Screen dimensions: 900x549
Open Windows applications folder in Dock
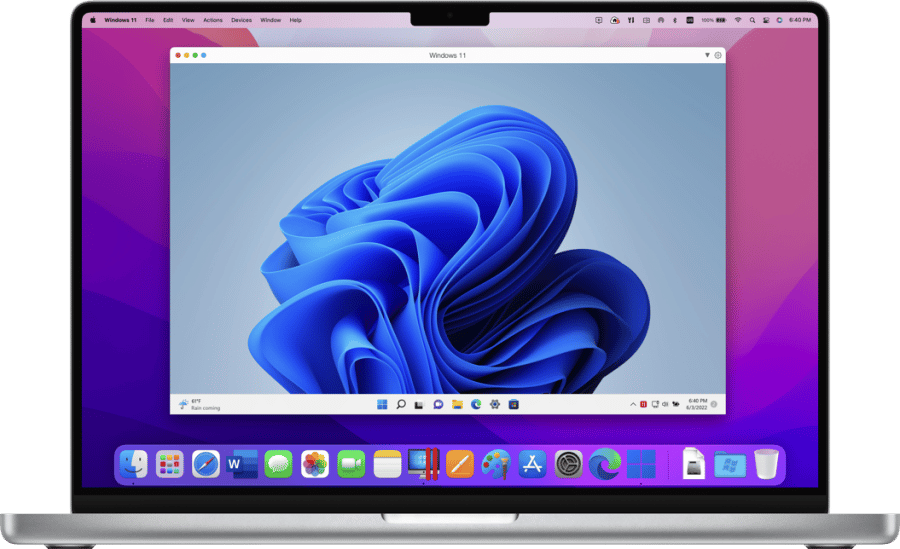[x=730, y=465]
